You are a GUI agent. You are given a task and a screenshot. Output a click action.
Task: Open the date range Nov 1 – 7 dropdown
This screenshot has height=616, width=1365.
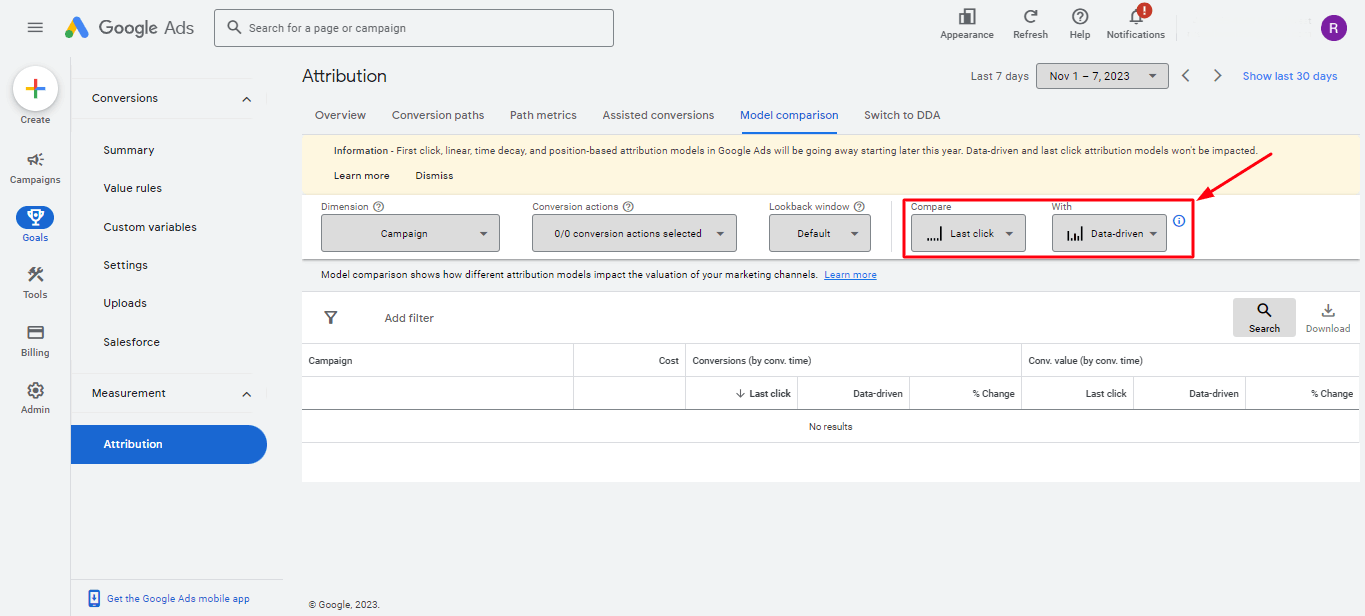point(1102,76)
